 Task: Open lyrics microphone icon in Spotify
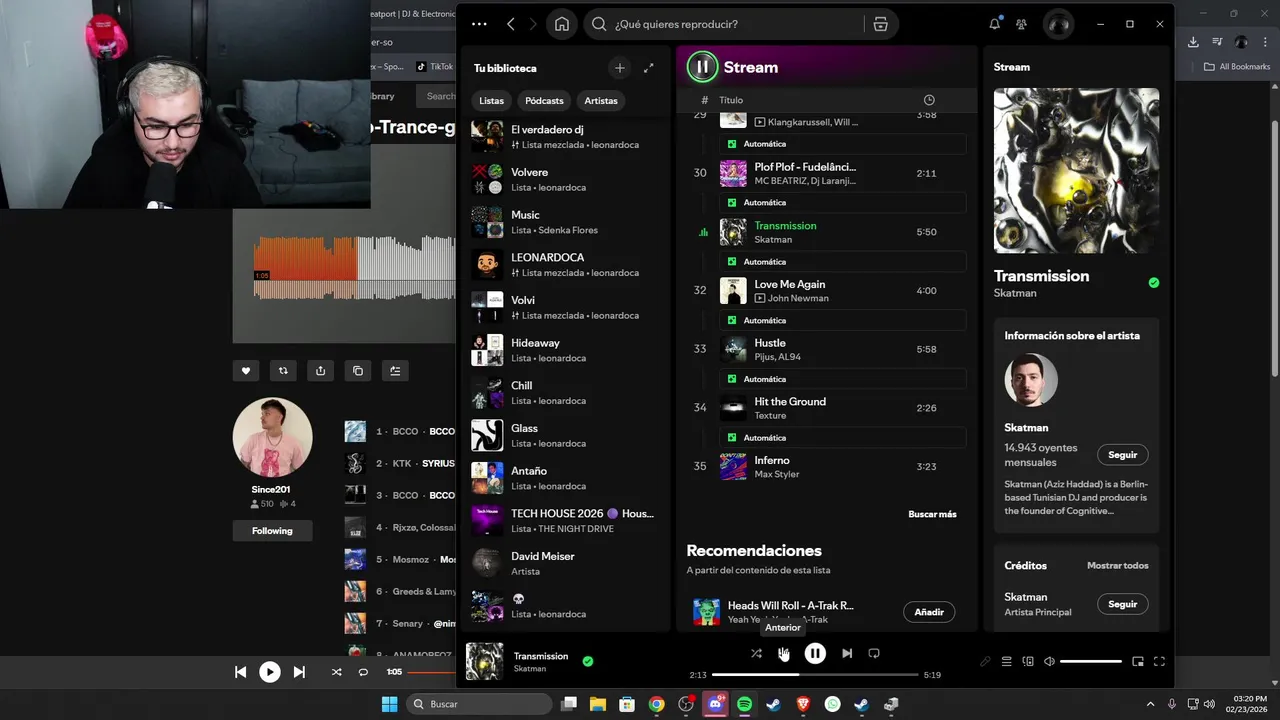(x=985, y=661)
